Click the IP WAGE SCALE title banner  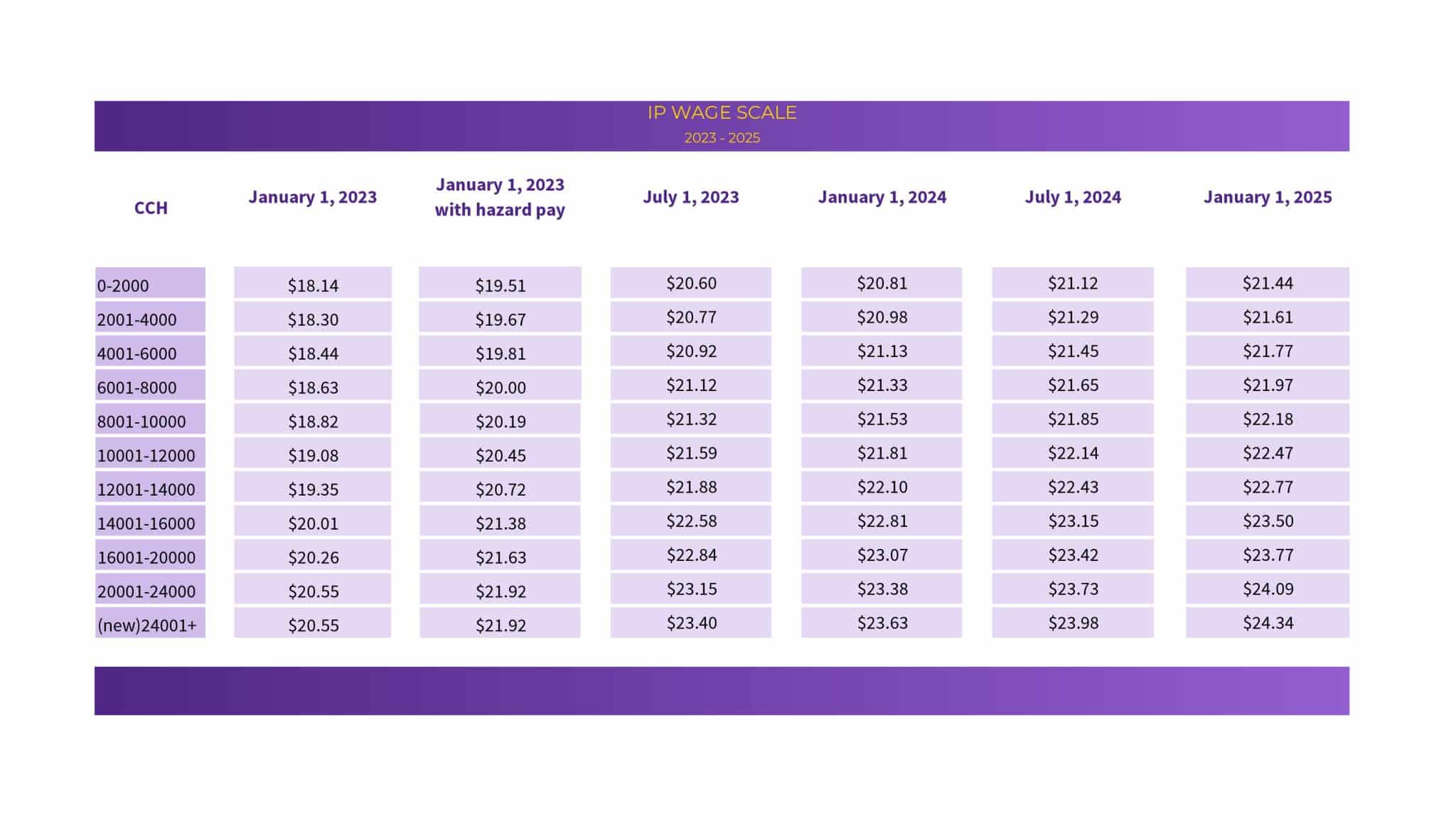coord(722,113)
